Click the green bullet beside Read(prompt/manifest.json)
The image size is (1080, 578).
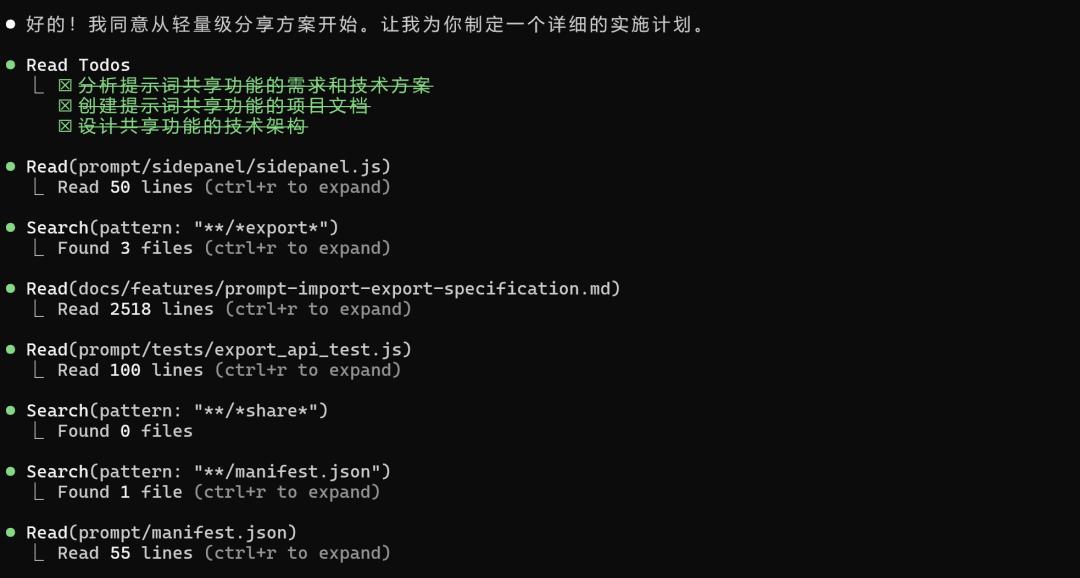pyautogui.click(x=10, y=533)
